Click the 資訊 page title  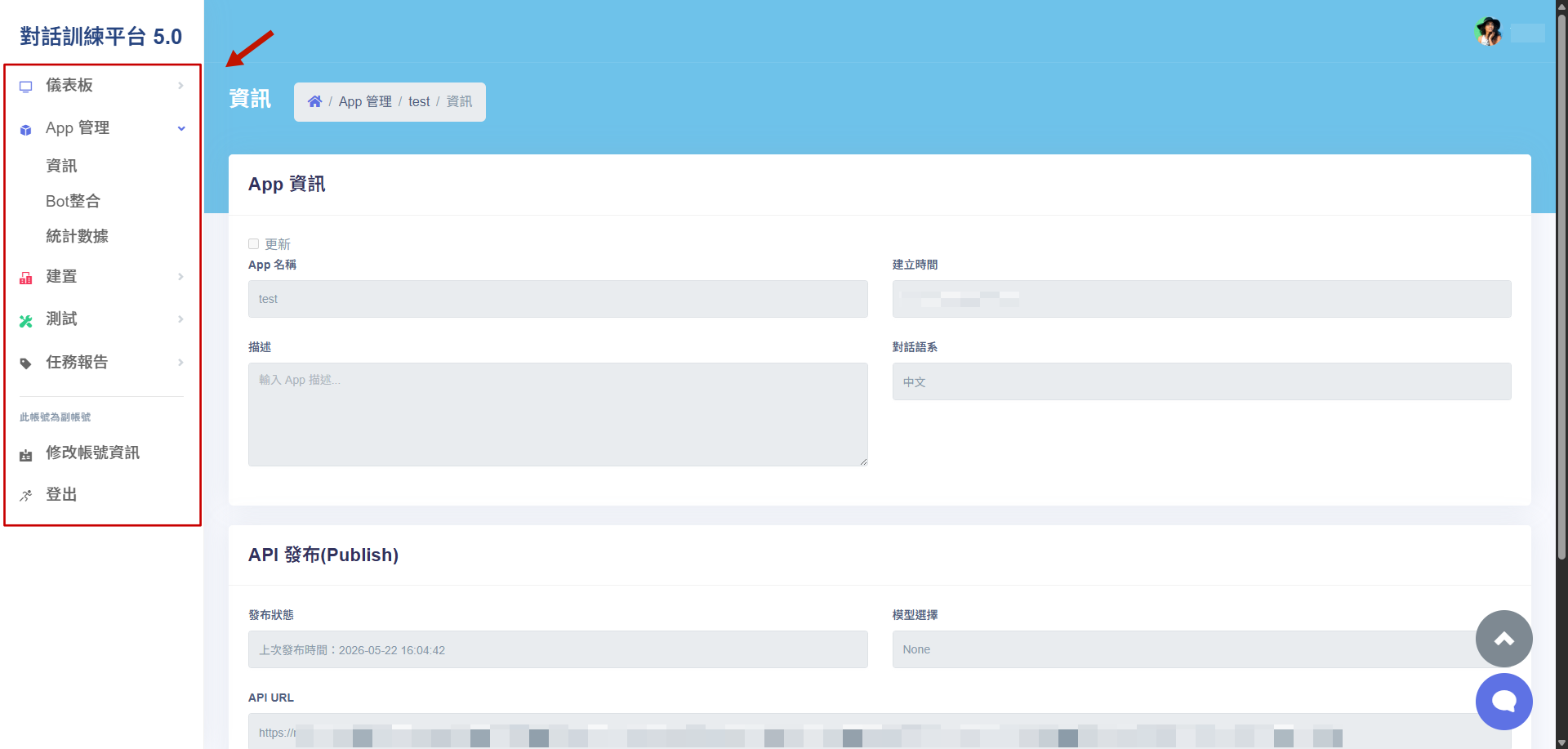click(250, 99)
